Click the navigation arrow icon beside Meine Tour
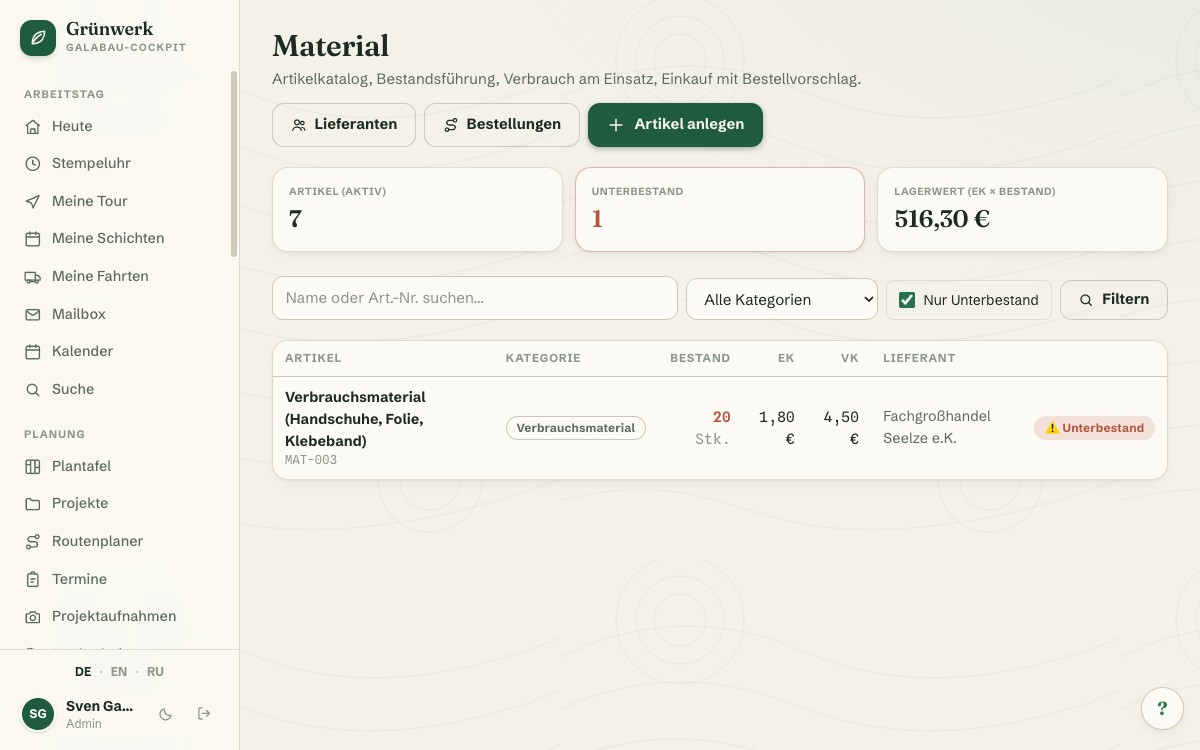The width and height of the screenshot is (1200, 750). 33,201
